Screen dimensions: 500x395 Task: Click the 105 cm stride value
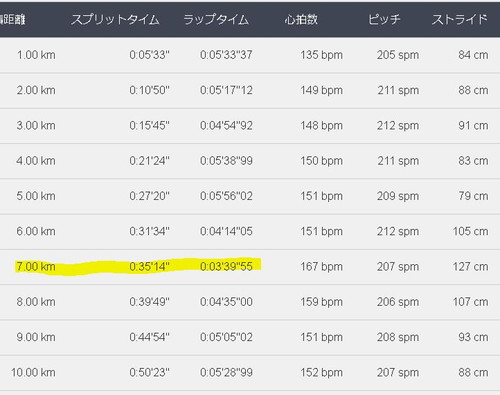[x=470, y=231]
